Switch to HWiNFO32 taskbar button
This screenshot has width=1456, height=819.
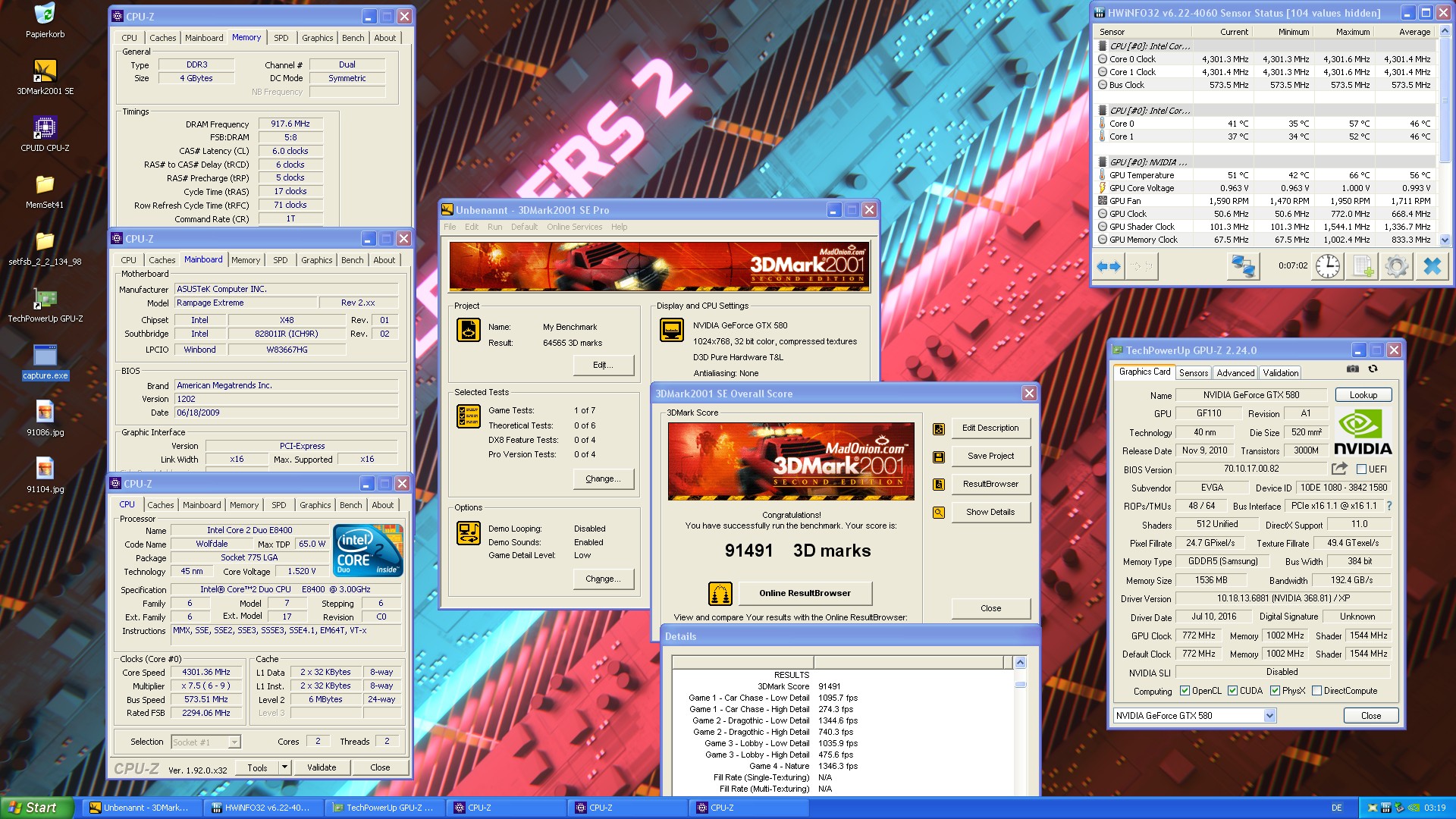tap(262, 808)
